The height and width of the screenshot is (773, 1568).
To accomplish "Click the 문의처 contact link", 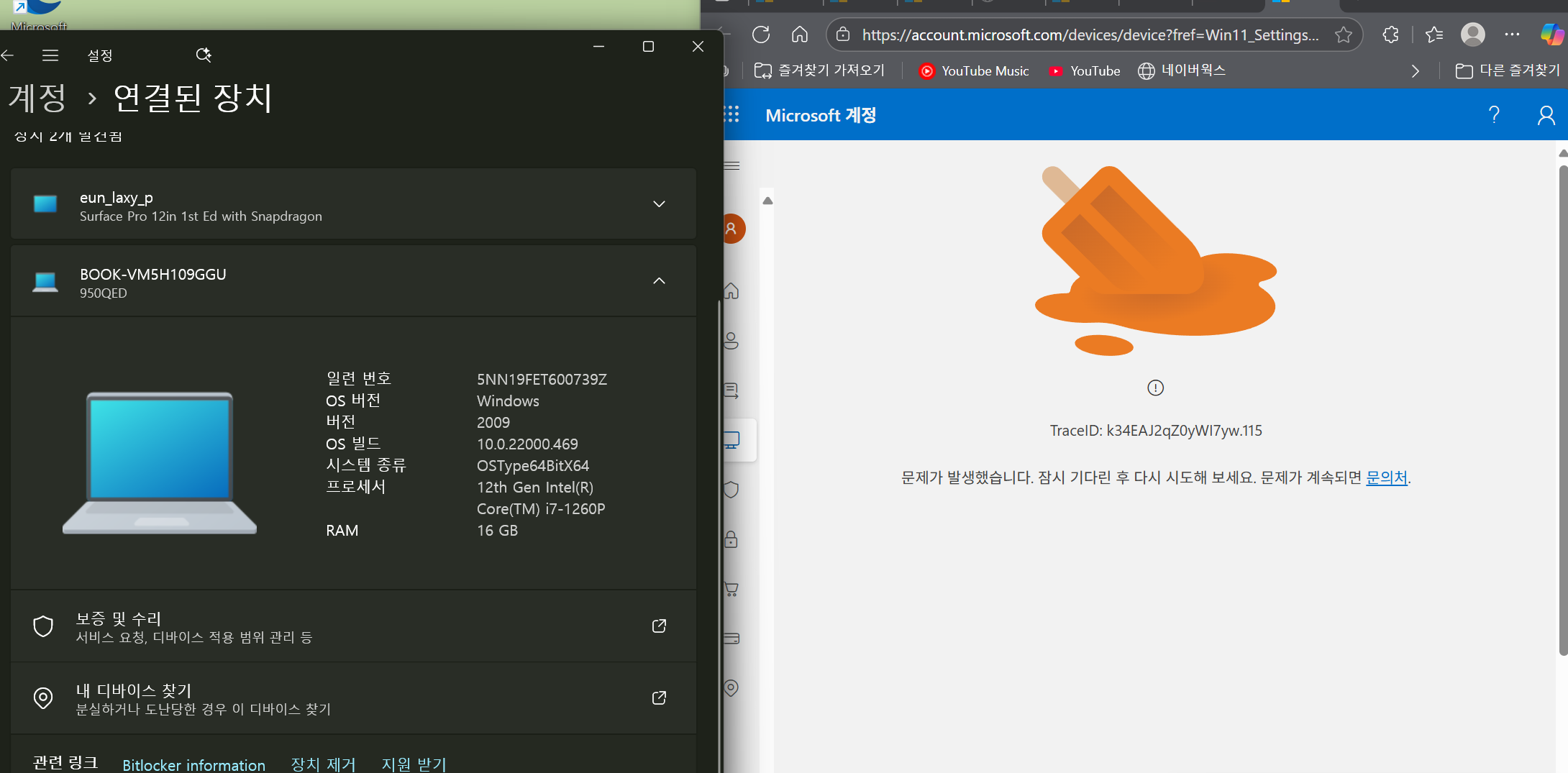I will (1386, 477).
